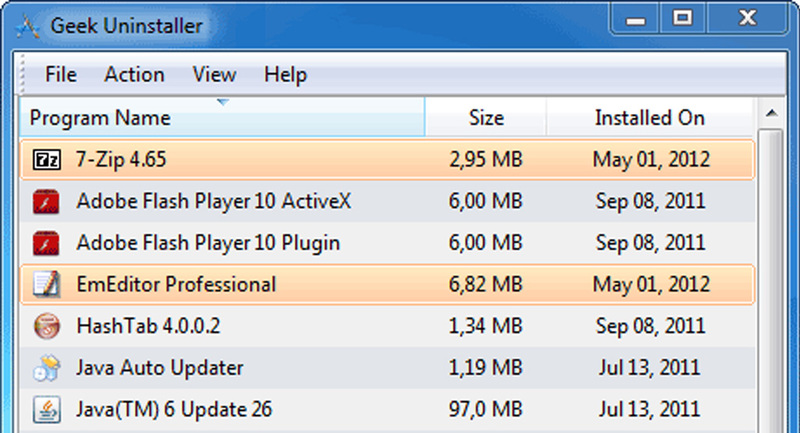The image size is (800, 433).
Task: Open the Help menu
Action: click(285, 75)
